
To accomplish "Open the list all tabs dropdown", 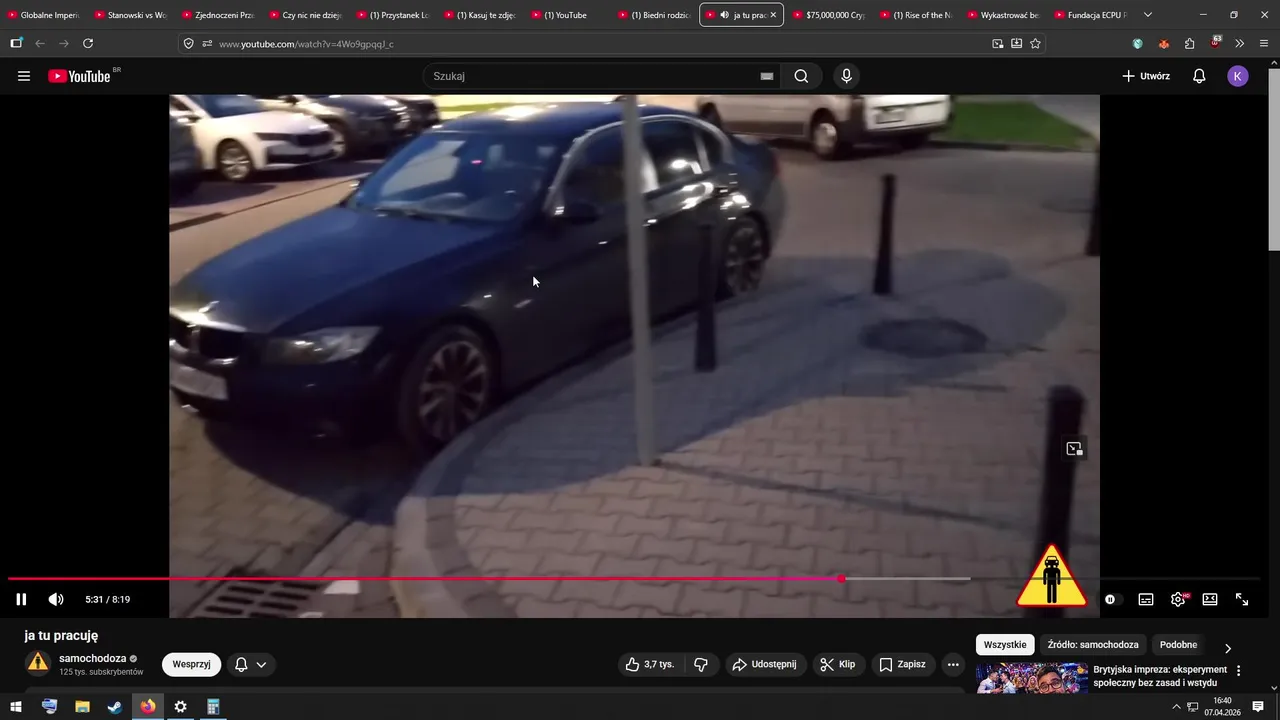I will pyautogui.click(x=1147, y=15).
